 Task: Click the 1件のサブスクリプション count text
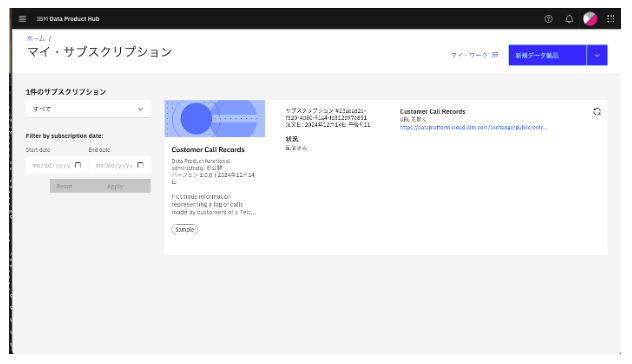point(66,92)
